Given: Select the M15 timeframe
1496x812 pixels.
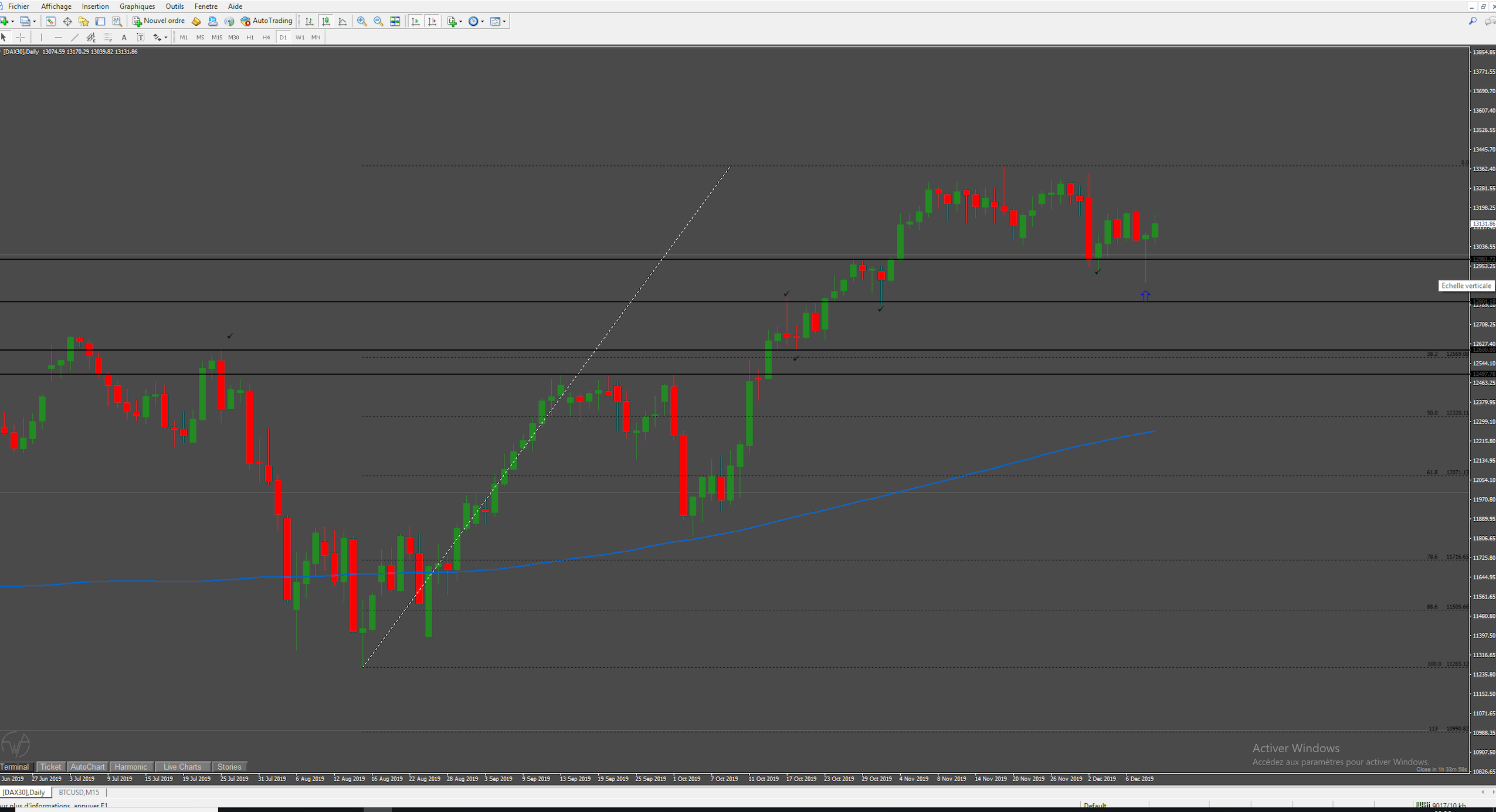Looking at the screenshot, I should (x=217, y=38).
